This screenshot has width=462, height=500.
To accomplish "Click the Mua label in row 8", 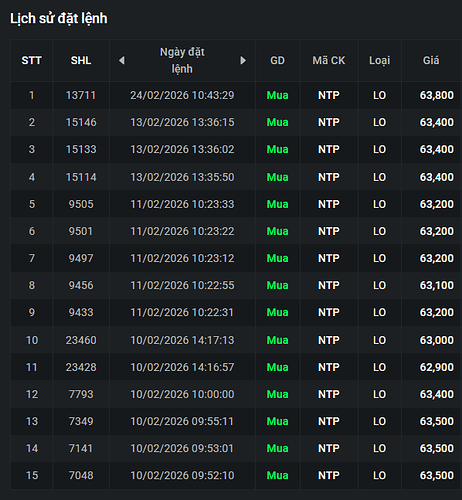I will click(x=277, y=285).
